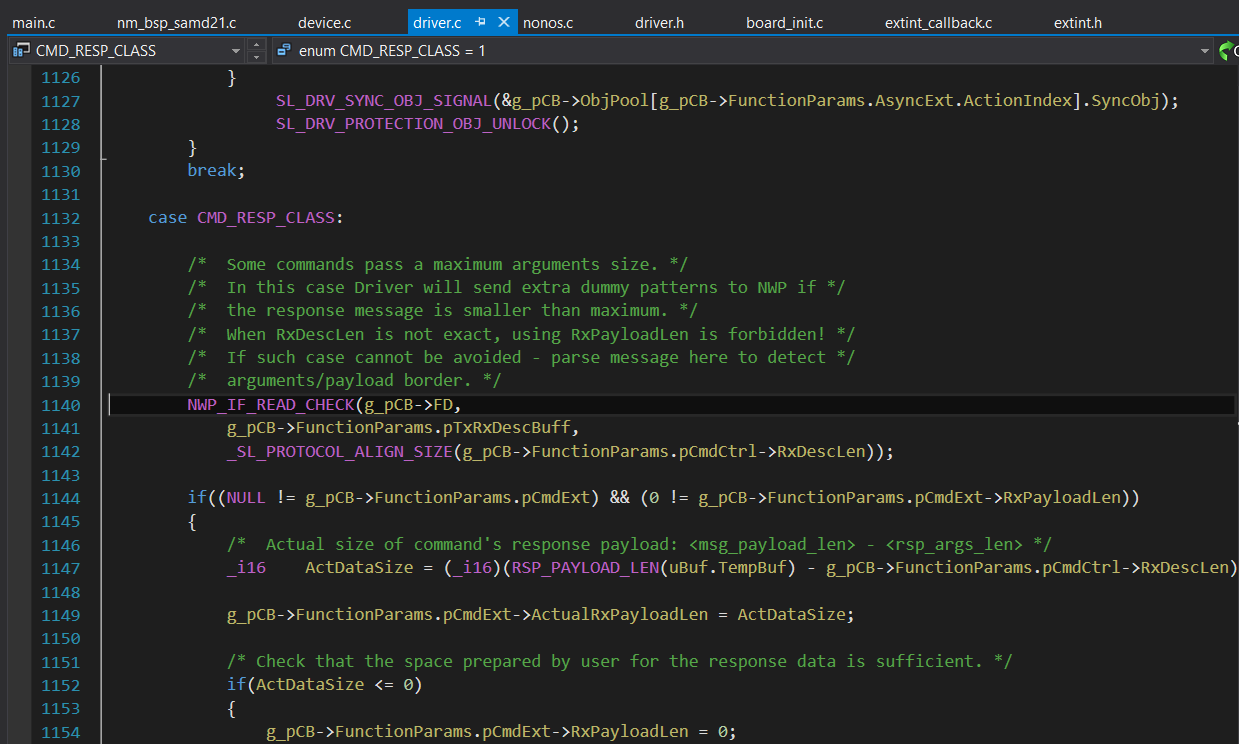1239x744 pixels.
Task: Click the green Go arrow icon
Action: pyautogui.click(x=1226, y=50)
